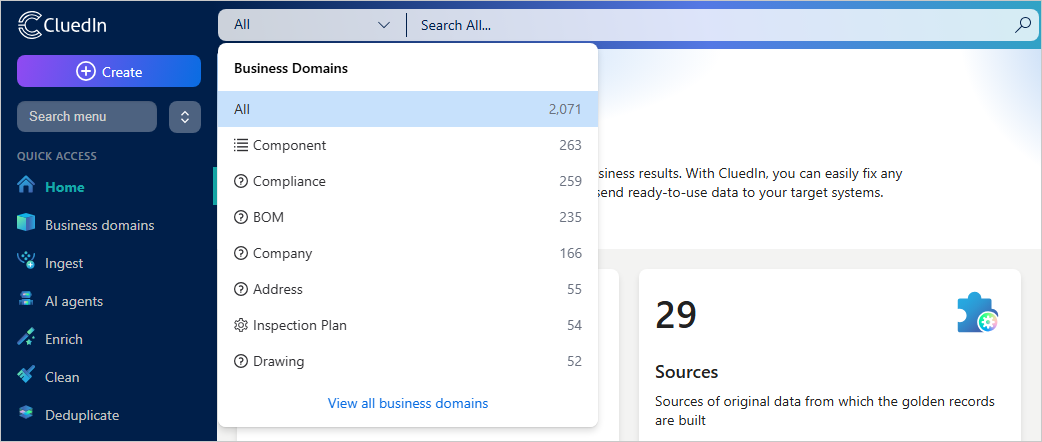Pick the Inspection Plan domain
This screenshot has height=442, width=1042.
[x=407, y=325]
